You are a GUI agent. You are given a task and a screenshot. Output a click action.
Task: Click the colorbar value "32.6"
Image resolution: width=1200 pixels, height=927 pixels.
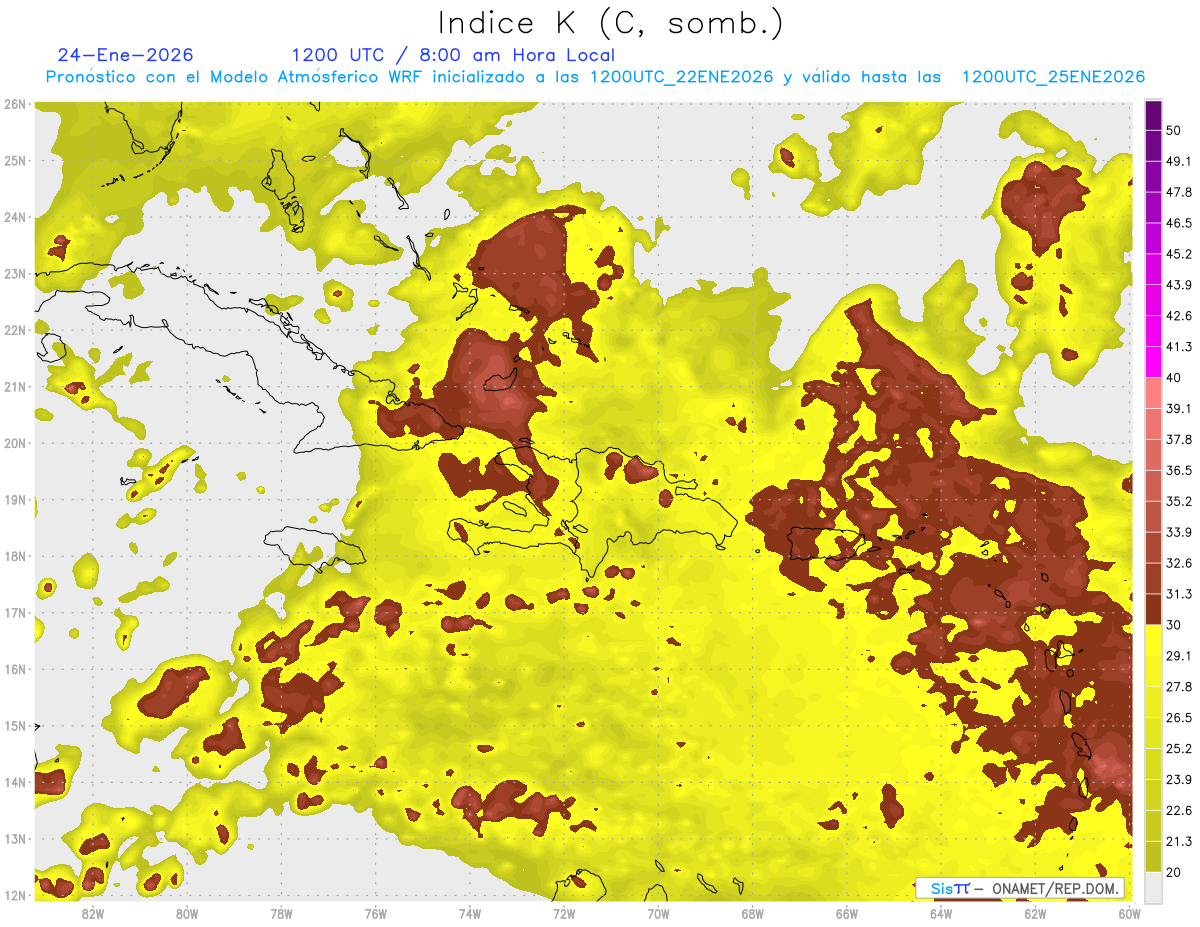point(1178,563)
